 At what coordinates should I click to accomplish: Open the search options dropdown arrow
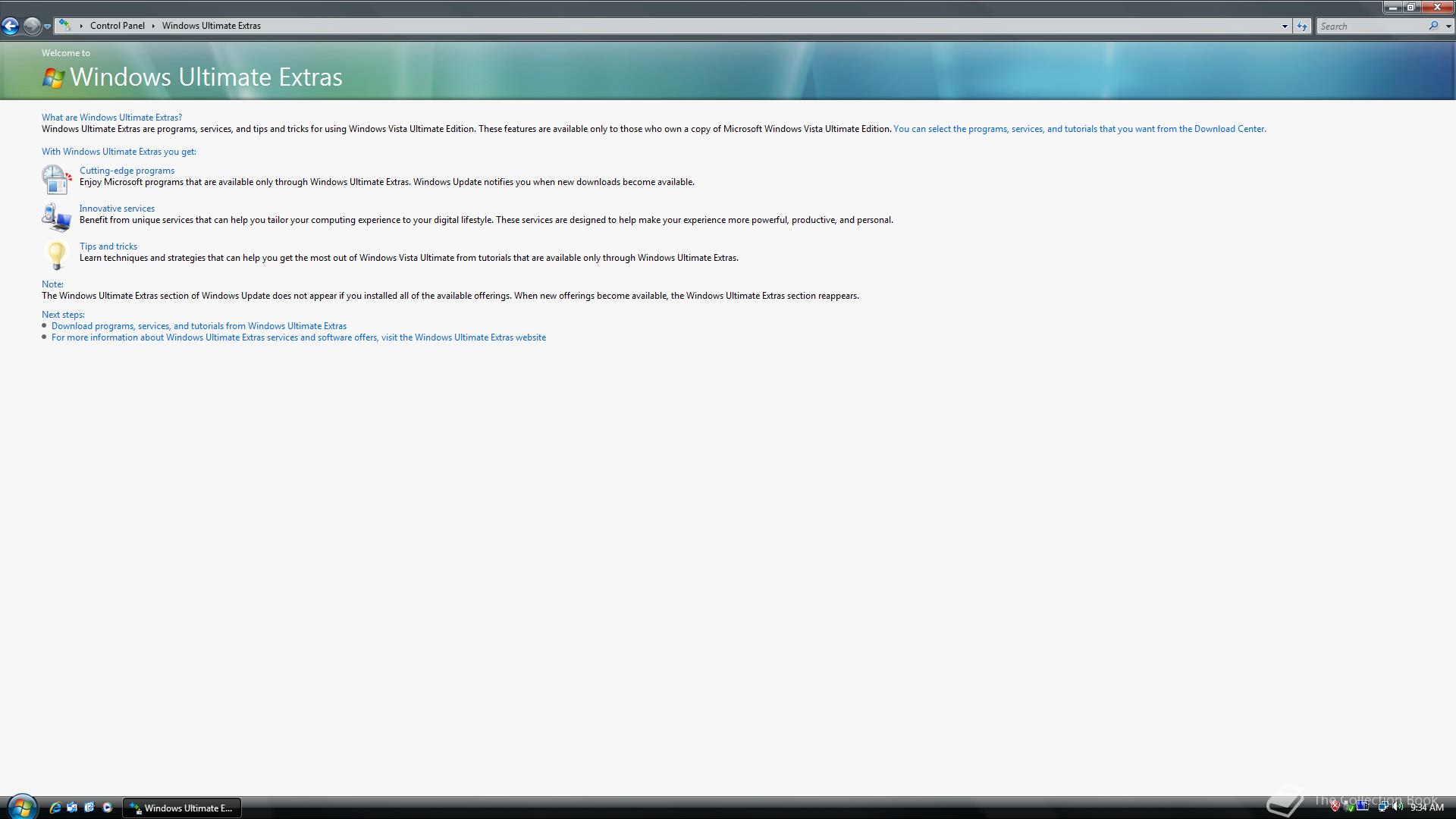pyautogui.click(x=1448, y=26)
